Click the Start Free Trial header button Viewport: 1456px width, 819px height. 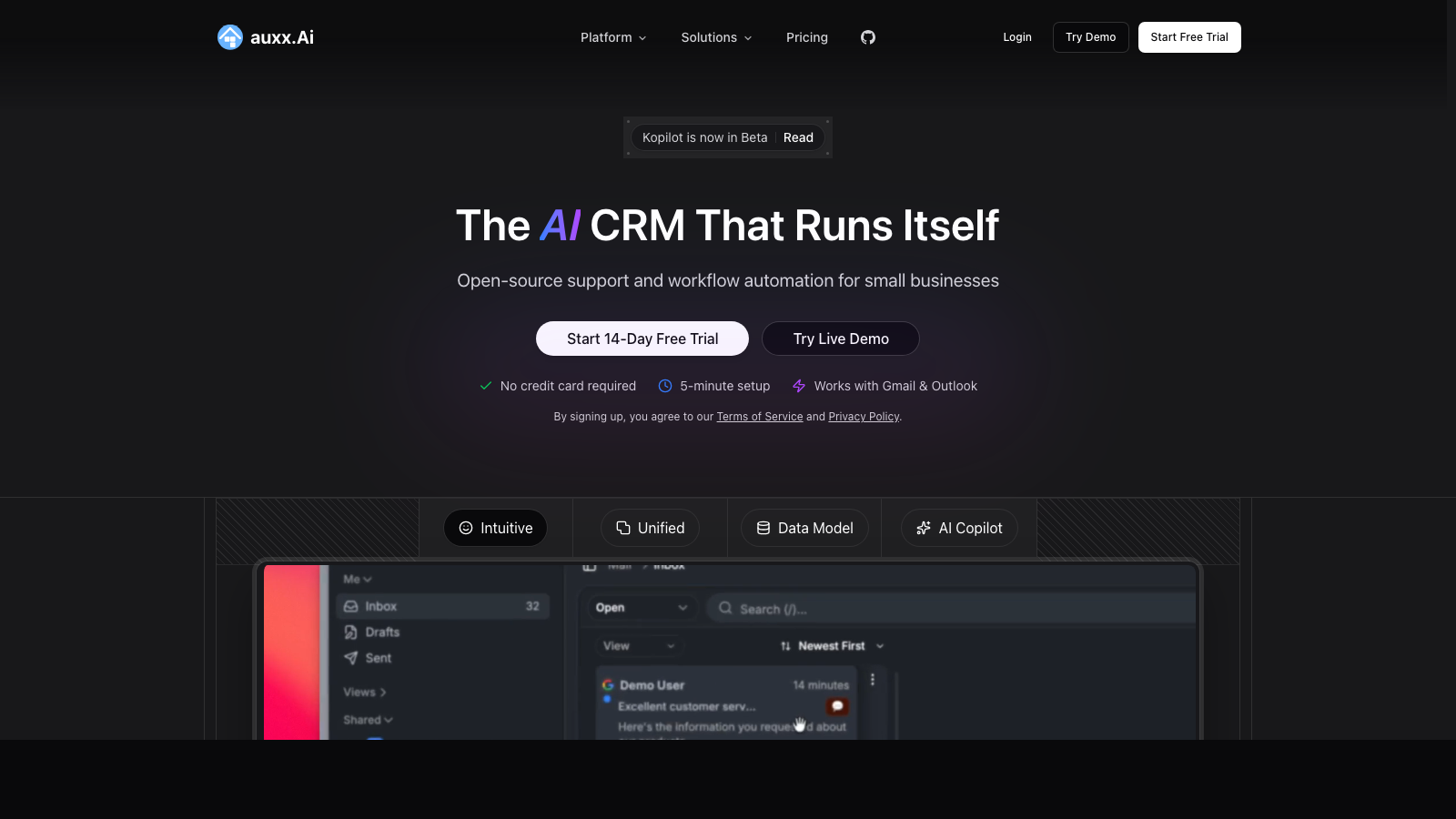[x=1189, y=37]
